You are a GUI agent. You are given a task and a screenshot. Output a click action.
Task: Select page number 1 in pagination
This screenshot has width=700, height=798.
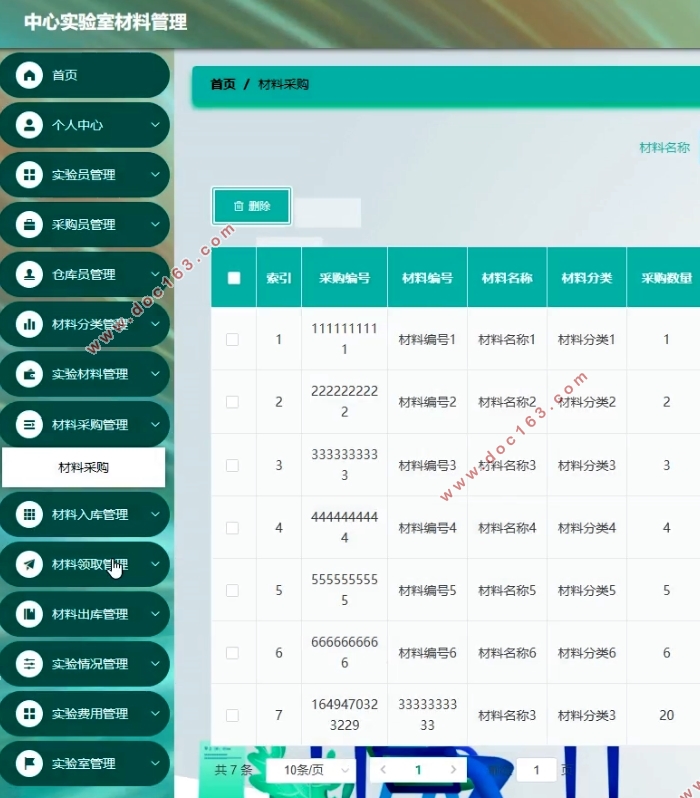(418, 770)
